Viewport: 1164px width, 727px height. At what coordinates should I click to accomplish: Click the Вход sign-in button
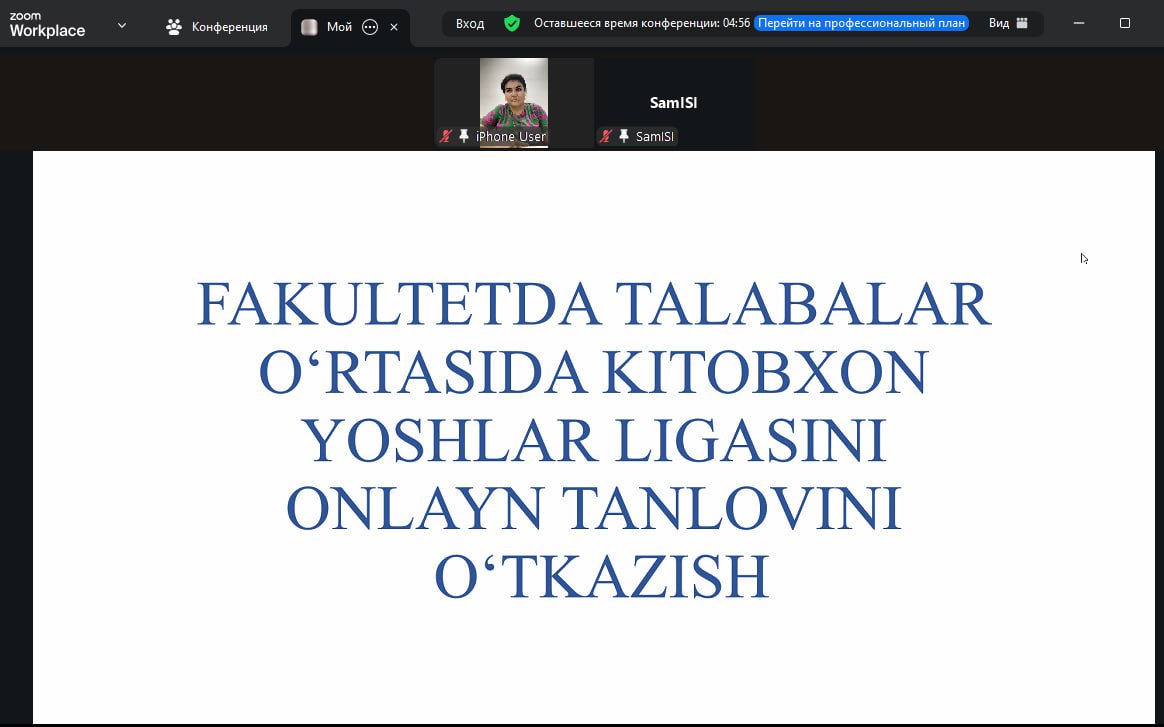pos(469,22)
